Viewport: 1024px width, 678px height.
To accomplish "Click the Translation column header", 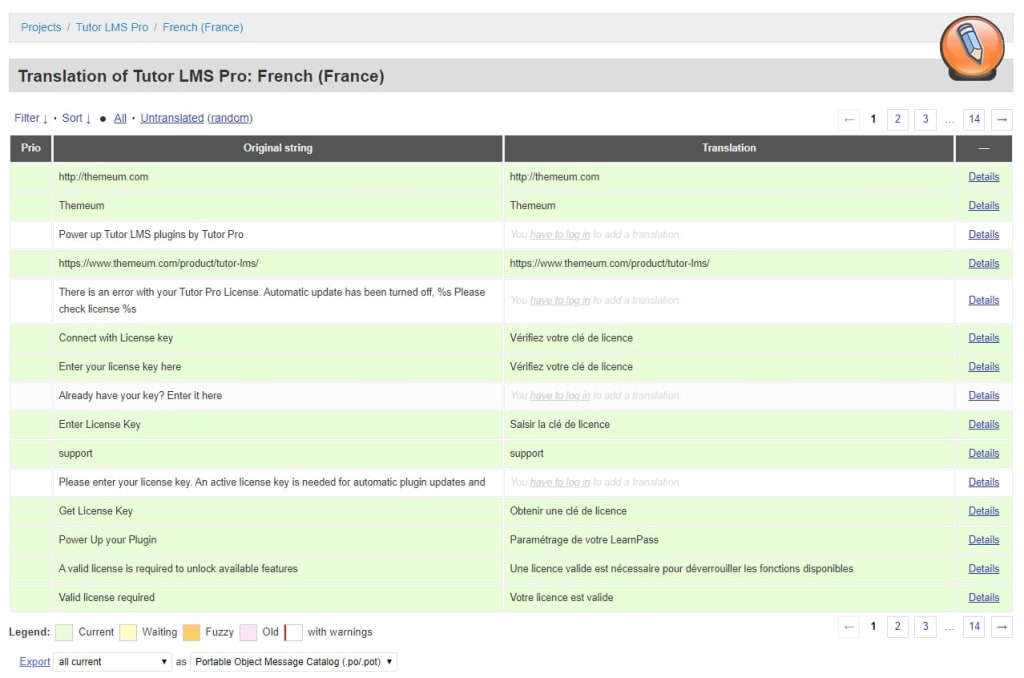I will coord(729,148).
